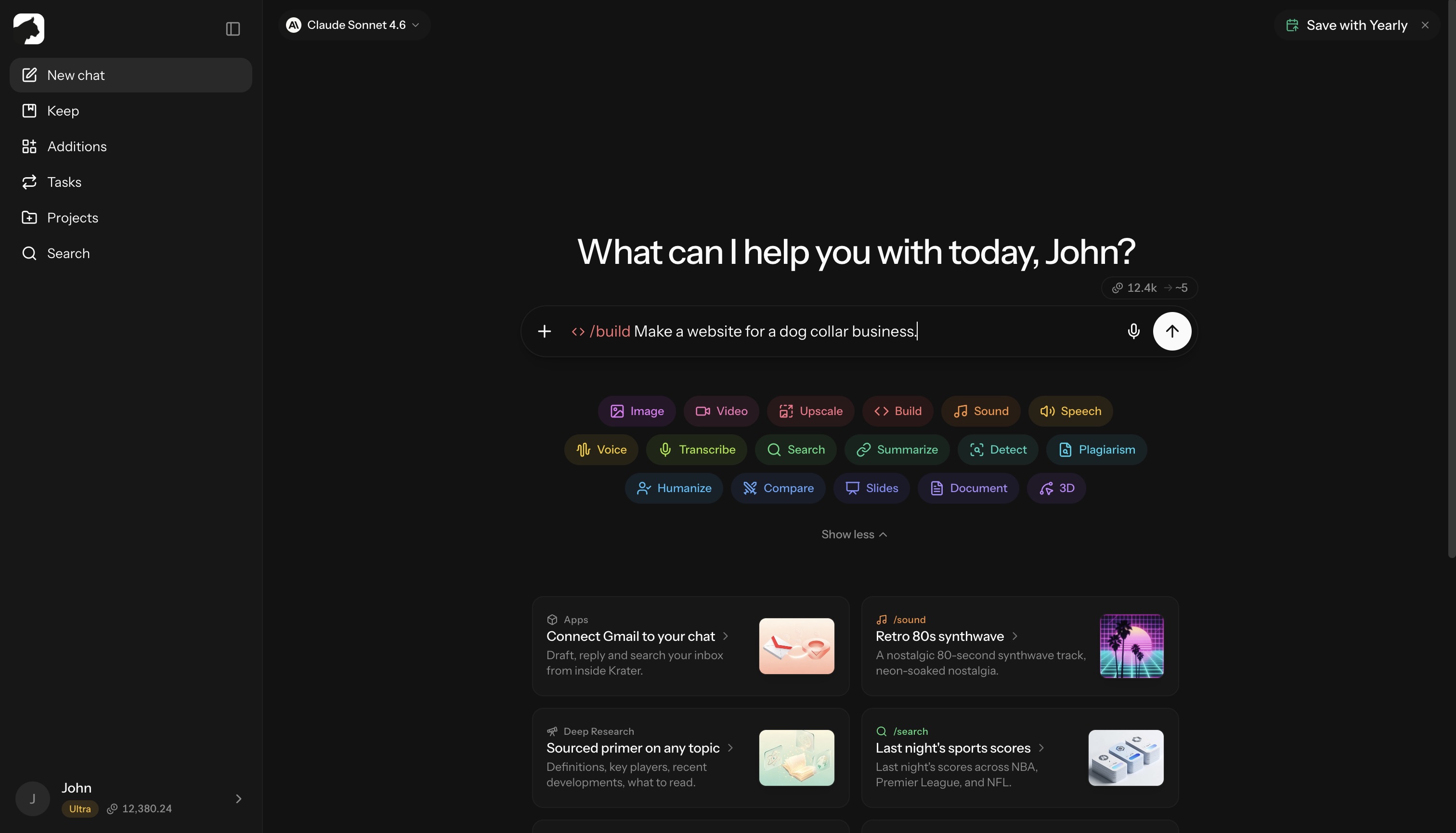Screen dimensions: 1456x833
Task: Open New chat in sidebar
Action: (x=130, y=75)
